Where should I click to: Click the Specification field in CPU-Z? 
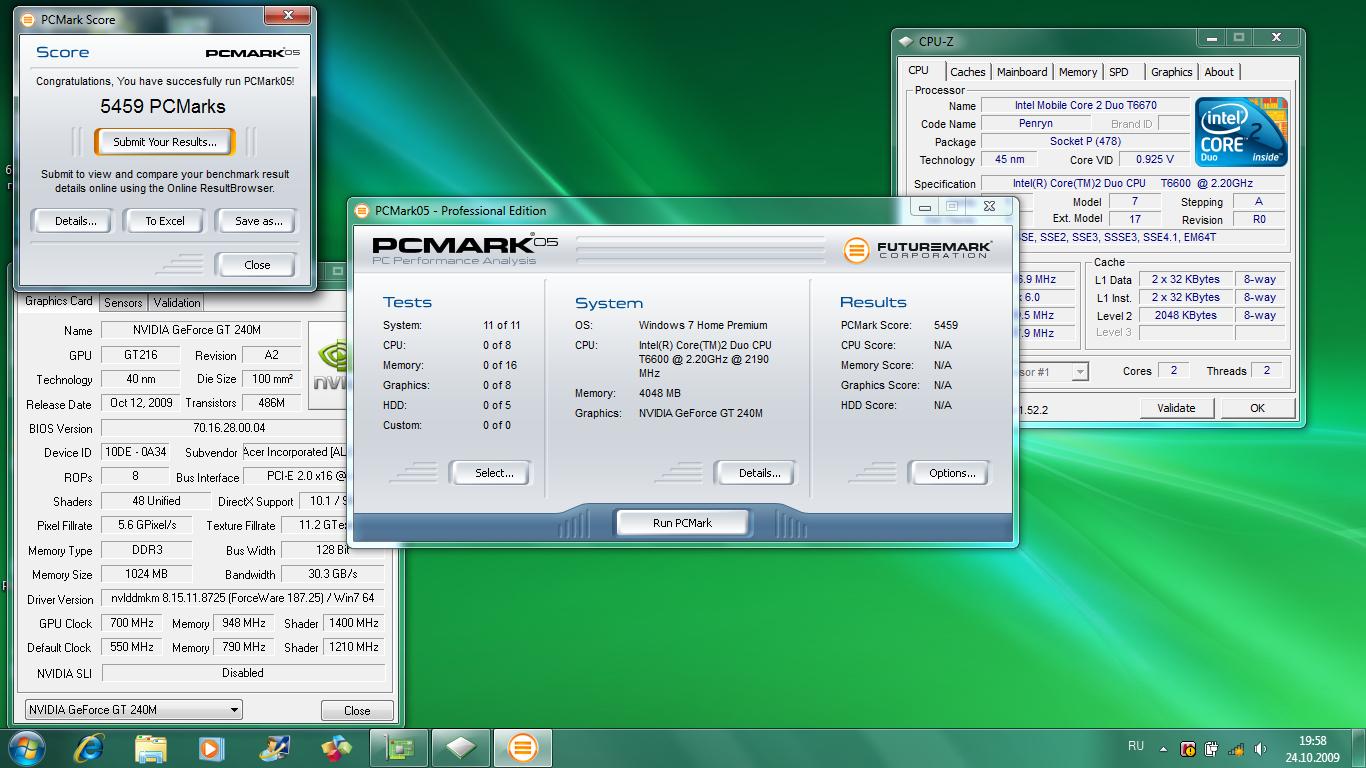1132,183
